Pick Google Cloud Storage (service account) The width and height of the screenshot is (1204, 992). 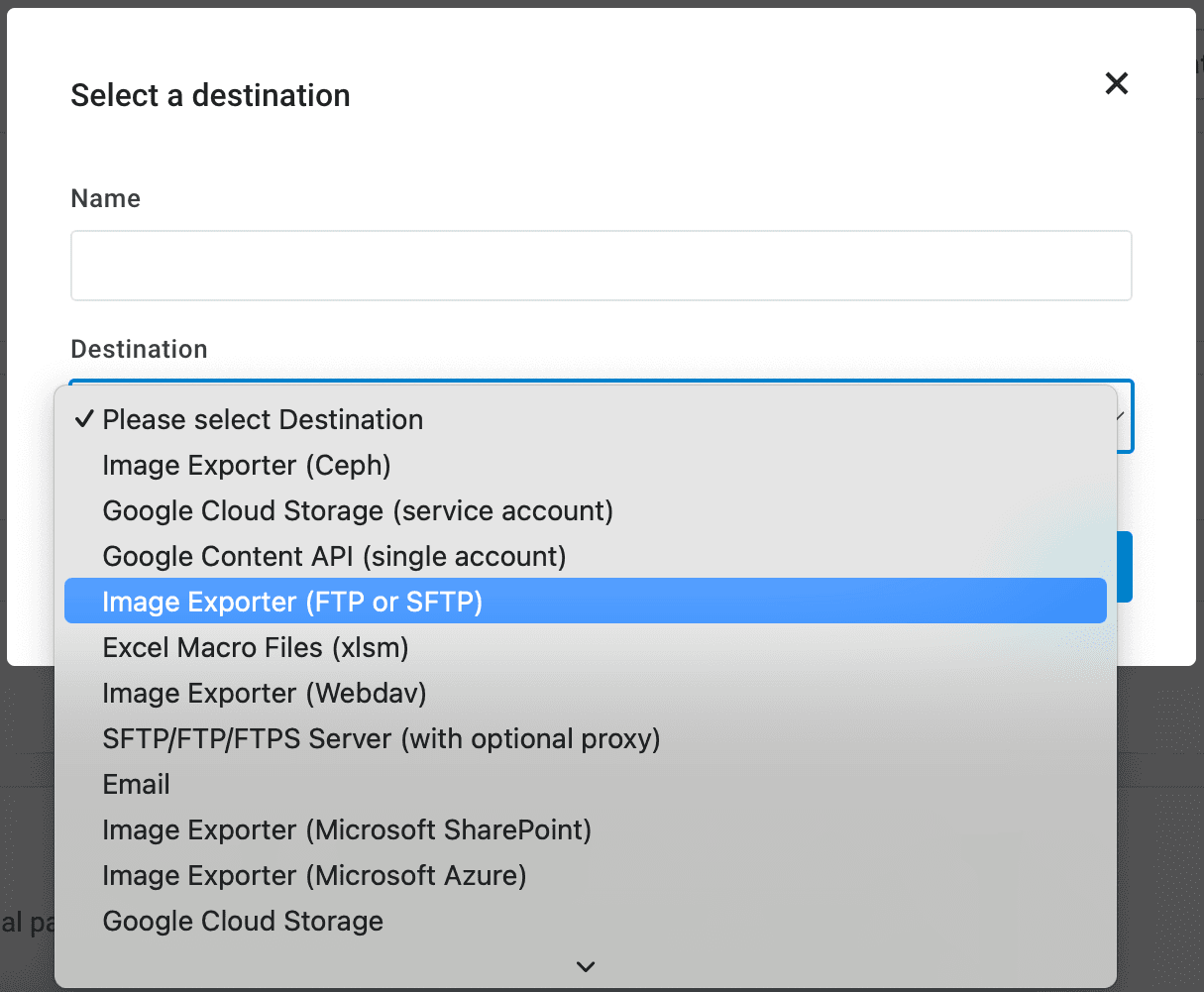coord(358,511)
